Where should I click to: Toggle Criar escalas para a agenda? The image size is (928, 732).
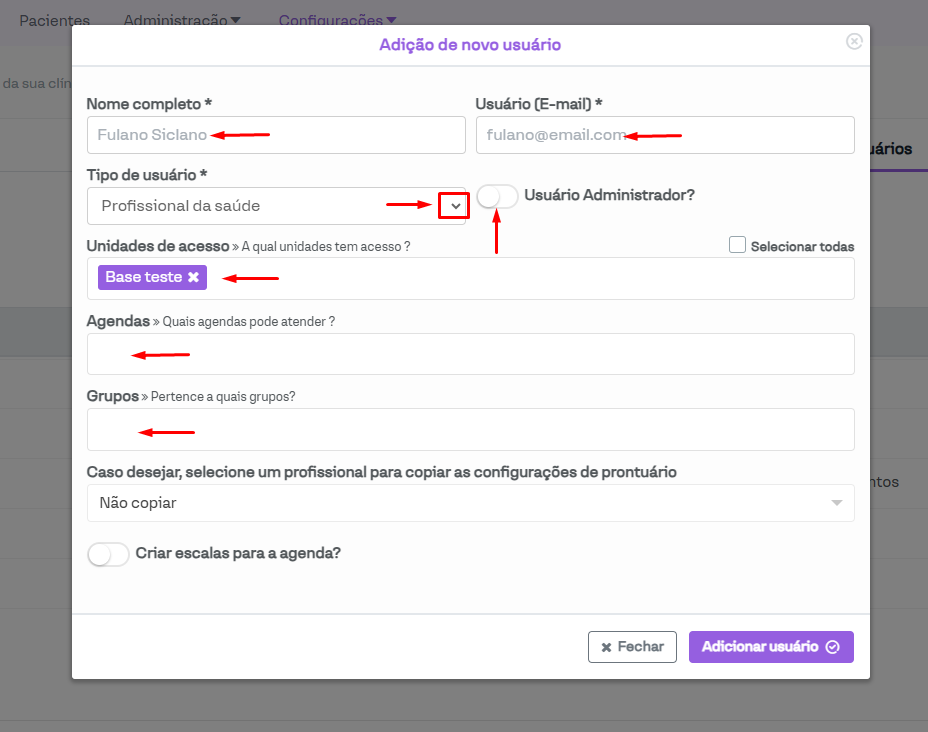(109, 553)
